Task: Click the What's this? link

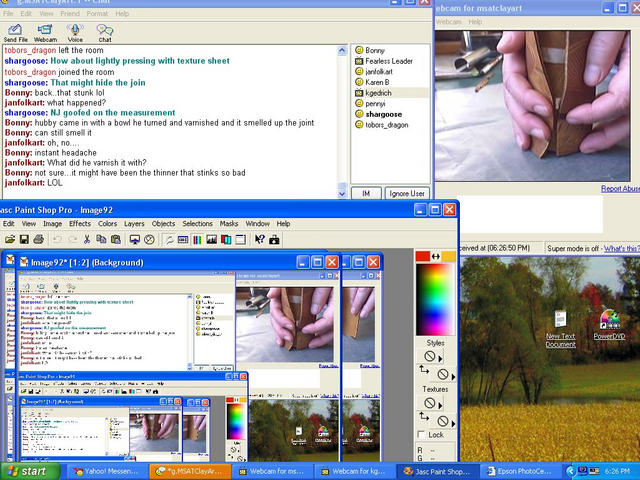Action: (x=622, y=248)
